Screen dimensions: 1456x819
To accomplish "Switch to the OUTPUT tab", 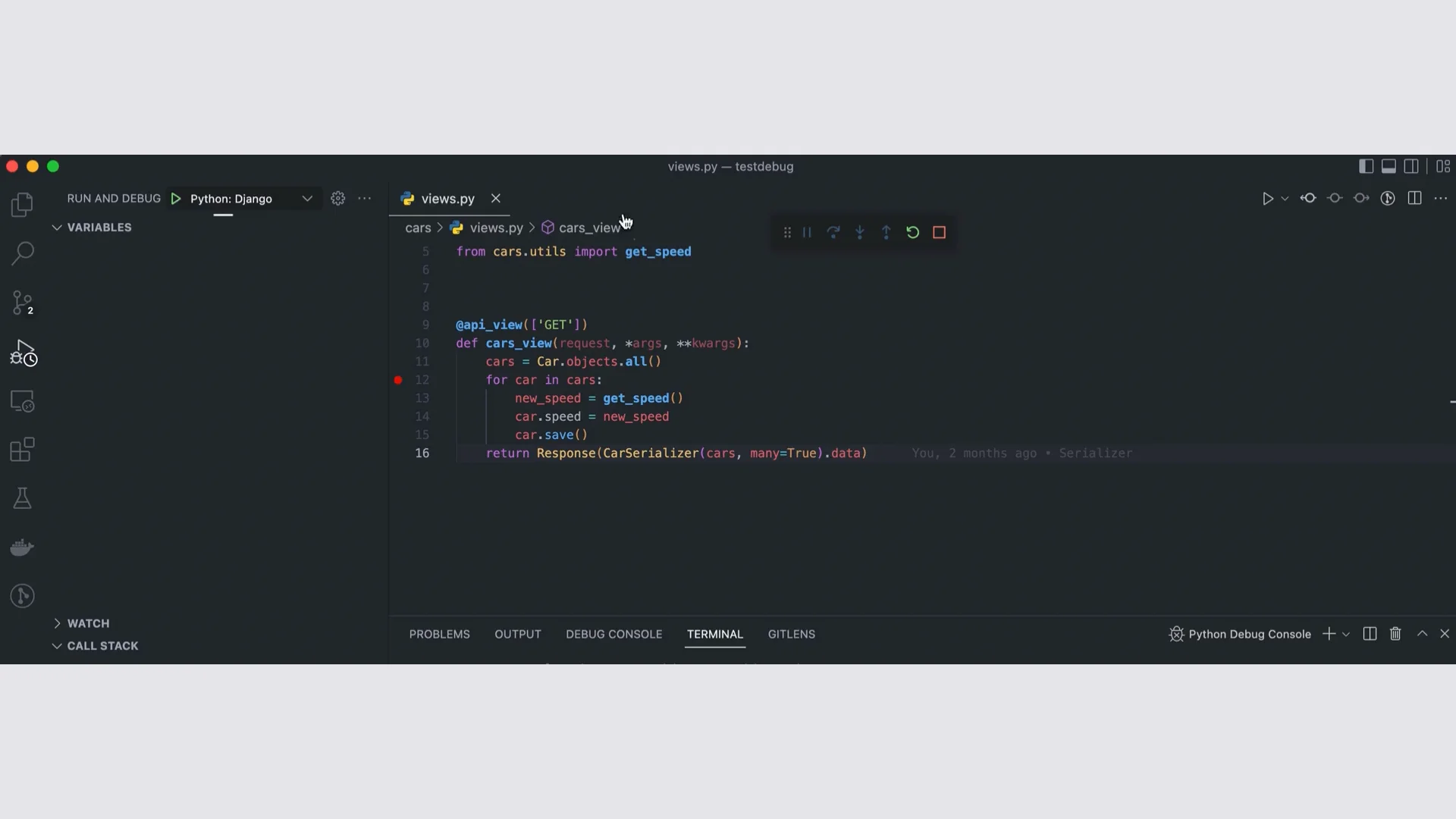I will [x=518, y=634].
